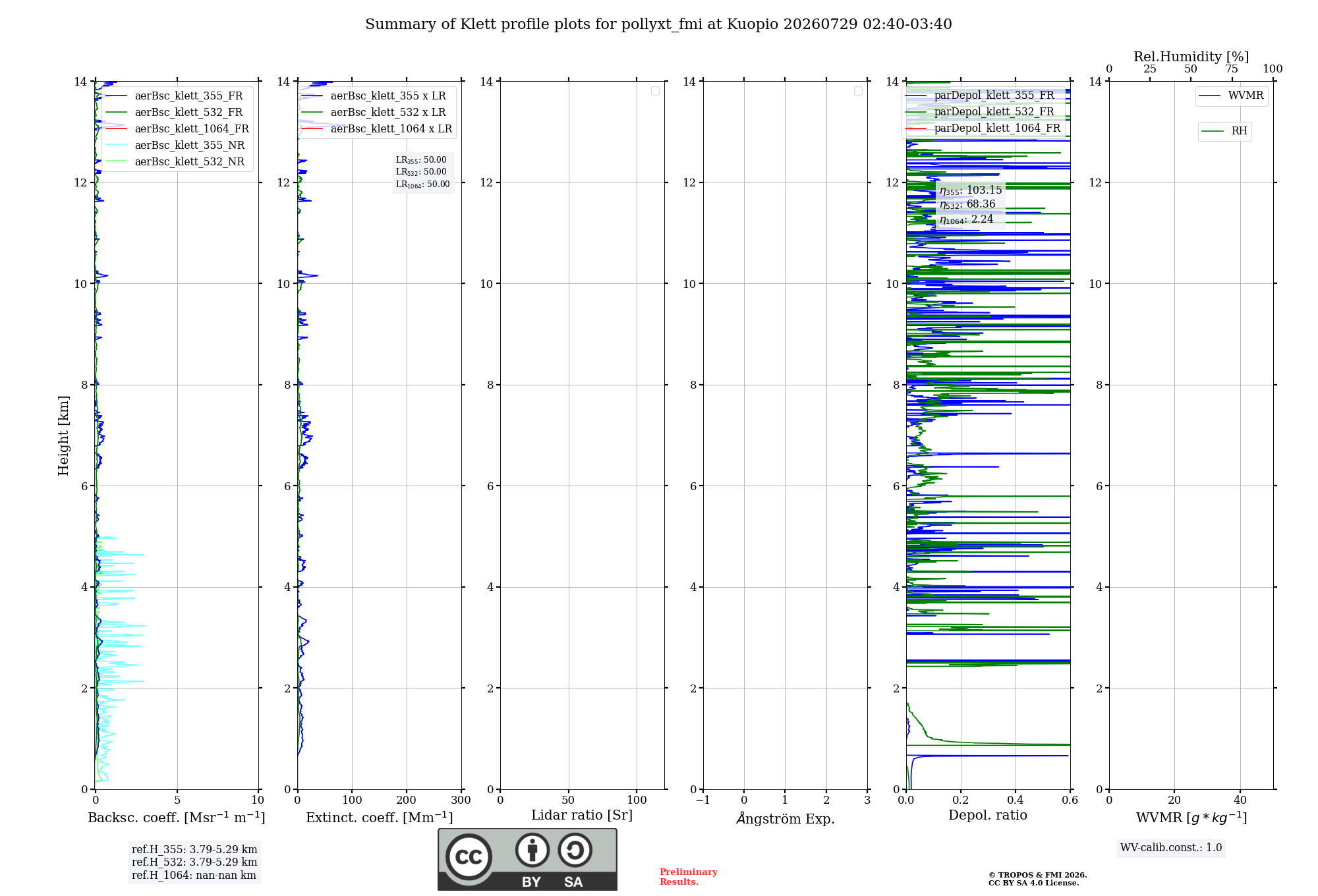Click the aerBsc_klett_1064_FR red legend entry
This screenshot has width=1318, height=896.
(177, 128)
